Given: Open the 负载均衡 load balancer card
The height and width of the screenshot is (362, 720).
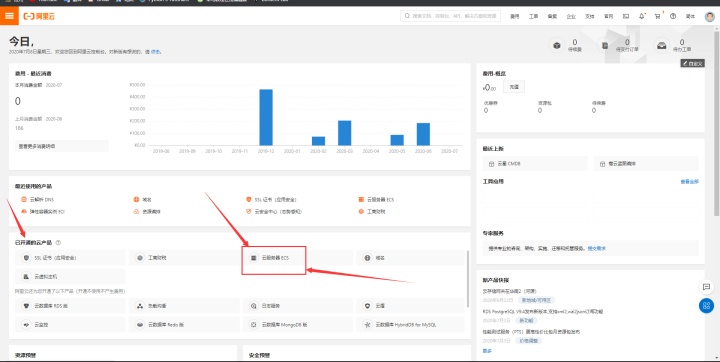Looking at the screenshot, I should point(184,305).
